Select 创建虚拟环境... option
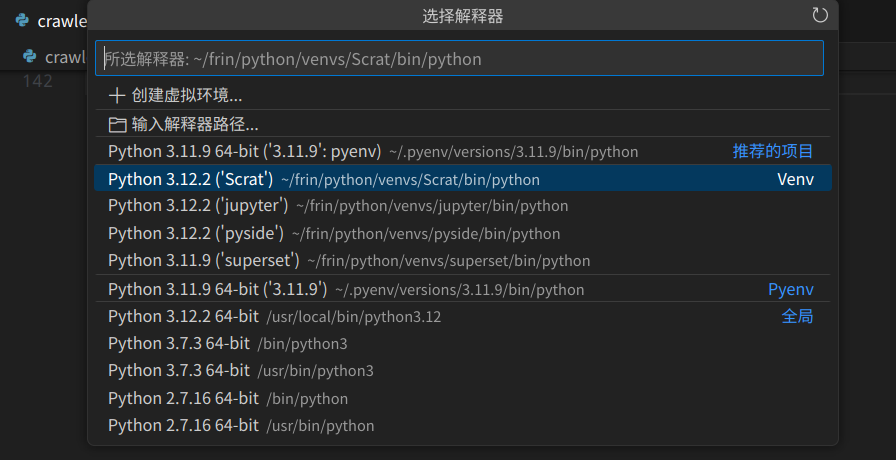This screenshot has width=896, height=460. (463, 95)
